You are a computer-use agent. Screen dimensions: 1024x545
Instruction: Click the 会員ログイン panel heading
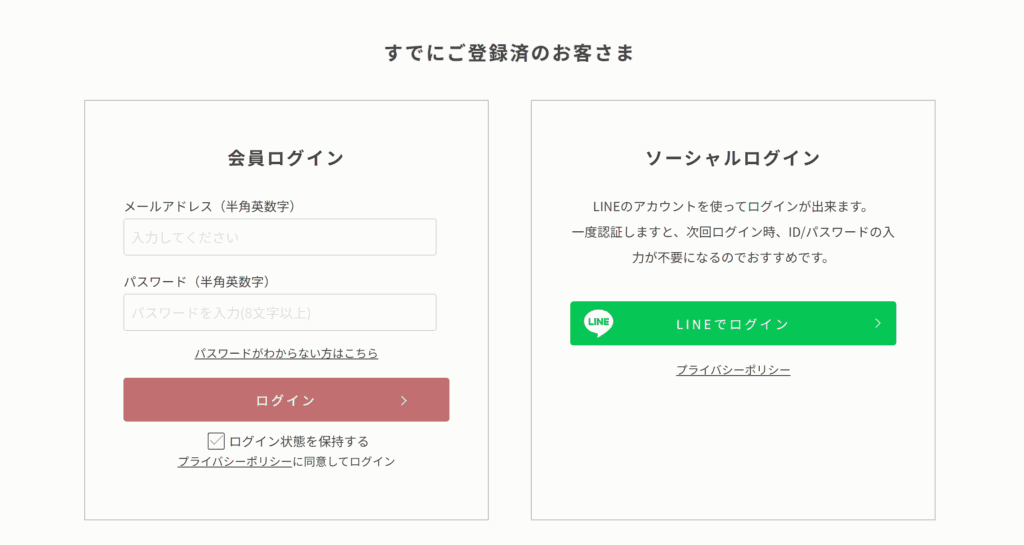[286, 158]
